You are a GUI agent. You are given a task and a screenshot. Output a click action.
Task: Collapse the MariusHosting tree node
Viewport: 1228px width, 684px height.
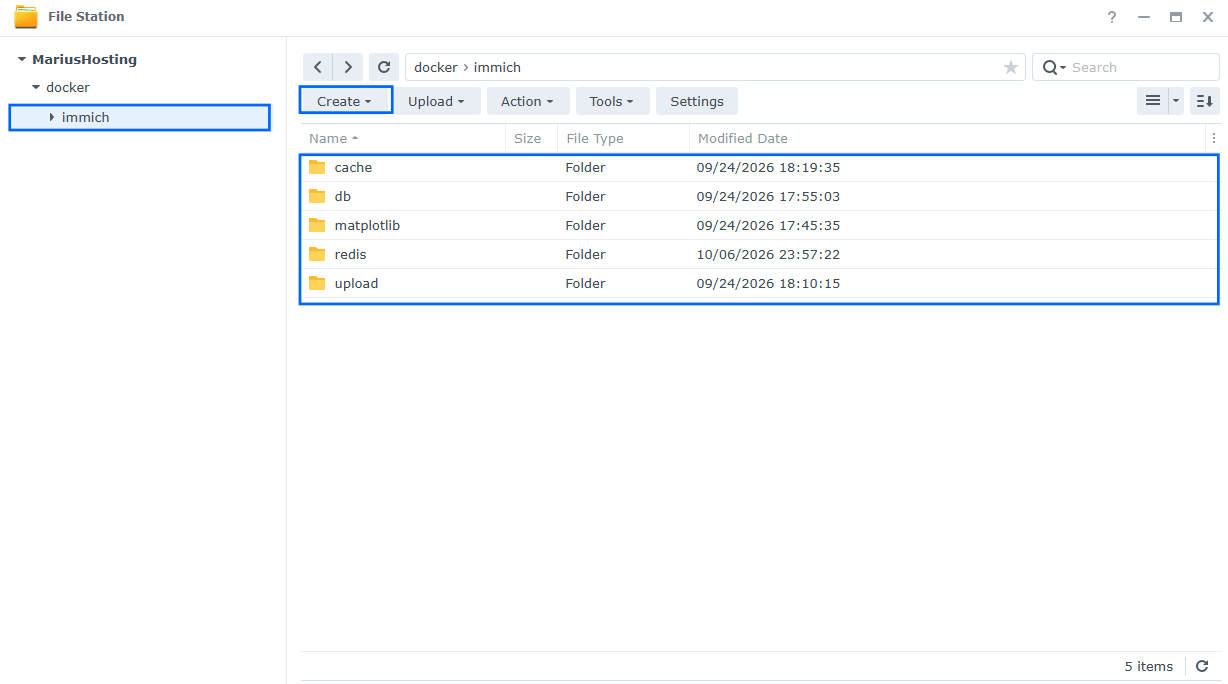[x=22, y=60]
